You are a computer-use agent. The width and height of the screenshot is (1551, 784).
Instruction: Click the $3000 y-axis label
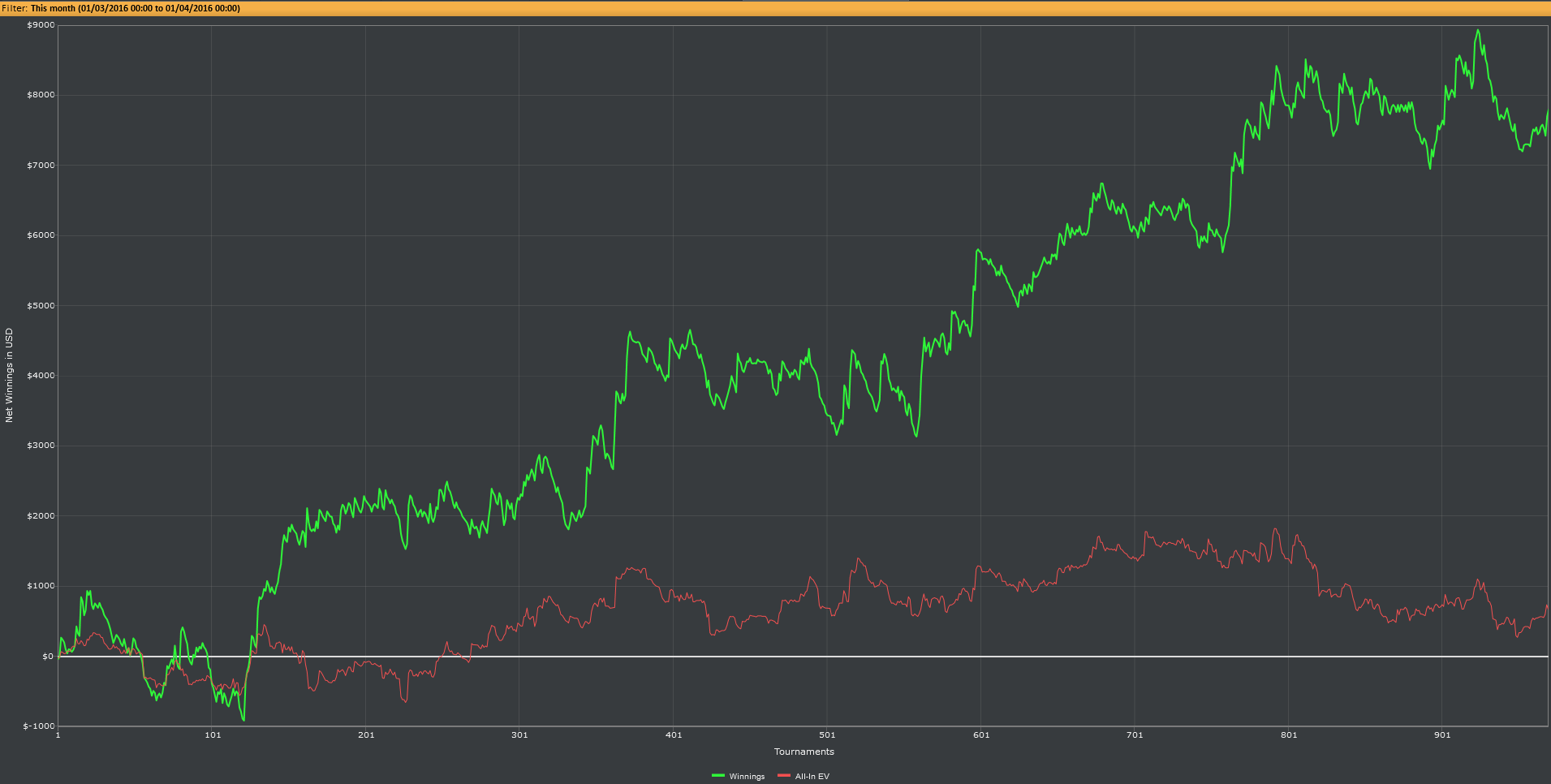[41, 446]
